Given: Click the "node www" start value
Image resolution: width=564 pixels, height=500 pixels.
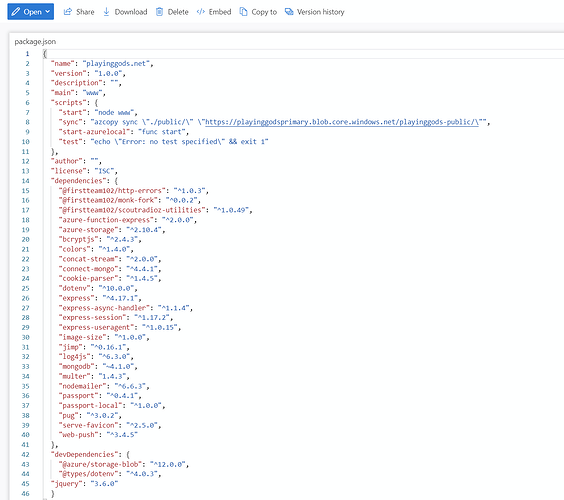Looking at the screenshot, I should tap(114, 112).
